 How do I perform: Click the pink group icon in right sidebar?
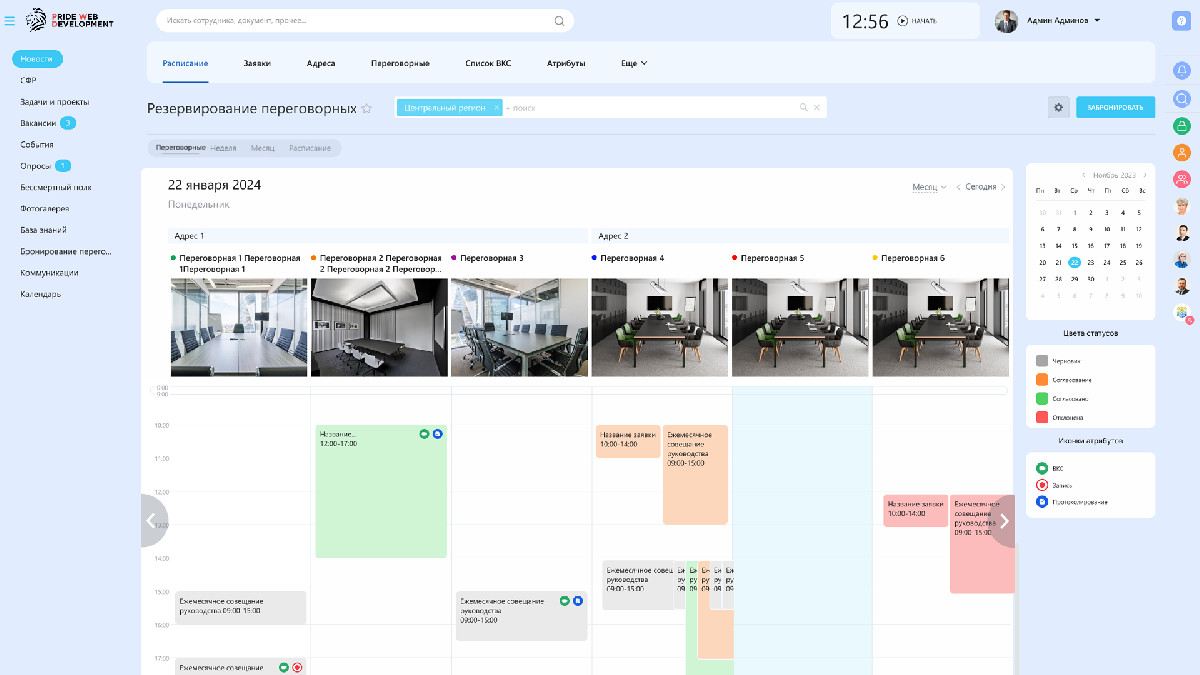click(1181, 179)
